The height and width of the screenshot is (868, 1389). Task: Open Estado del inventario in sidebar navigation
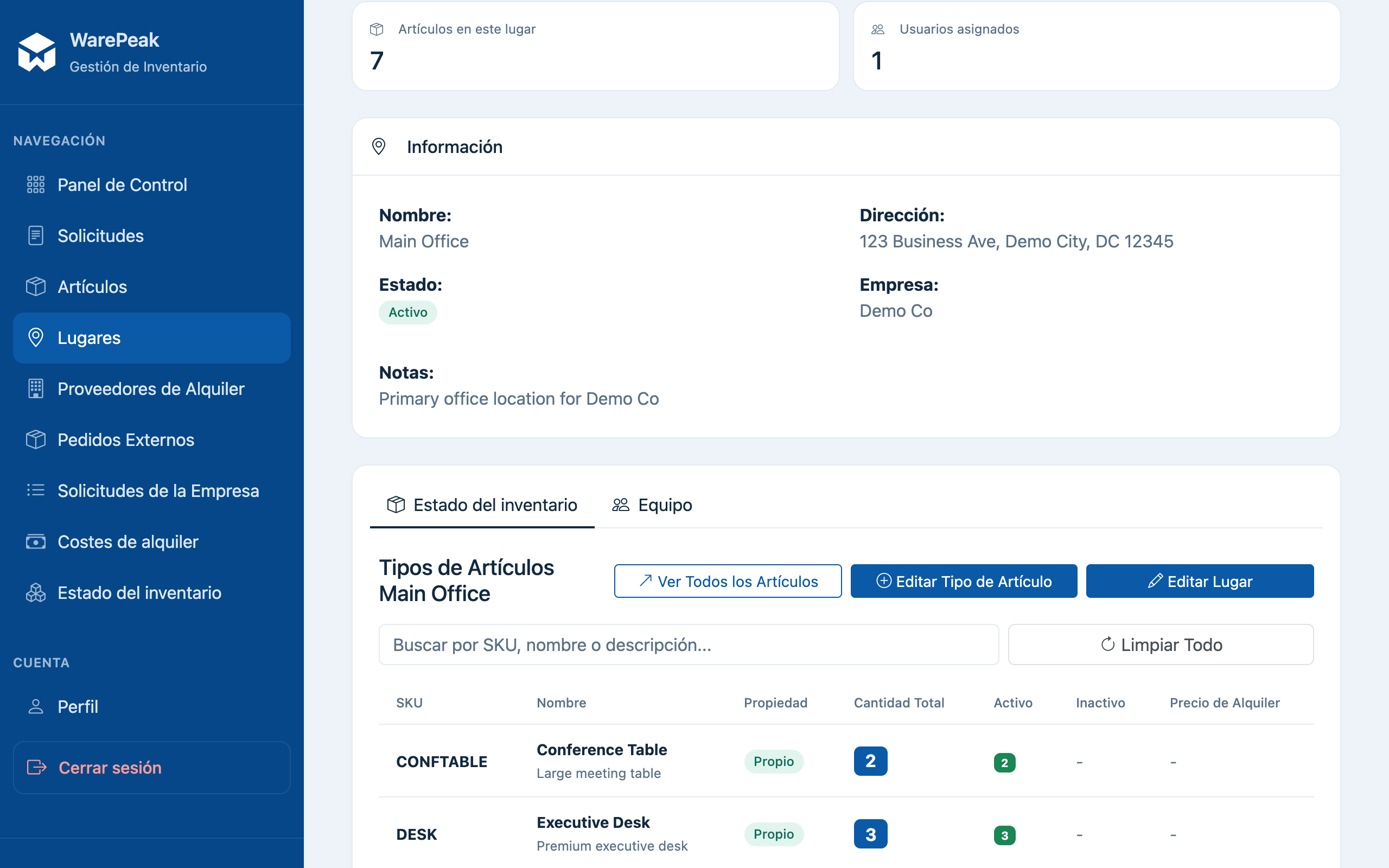151,592
